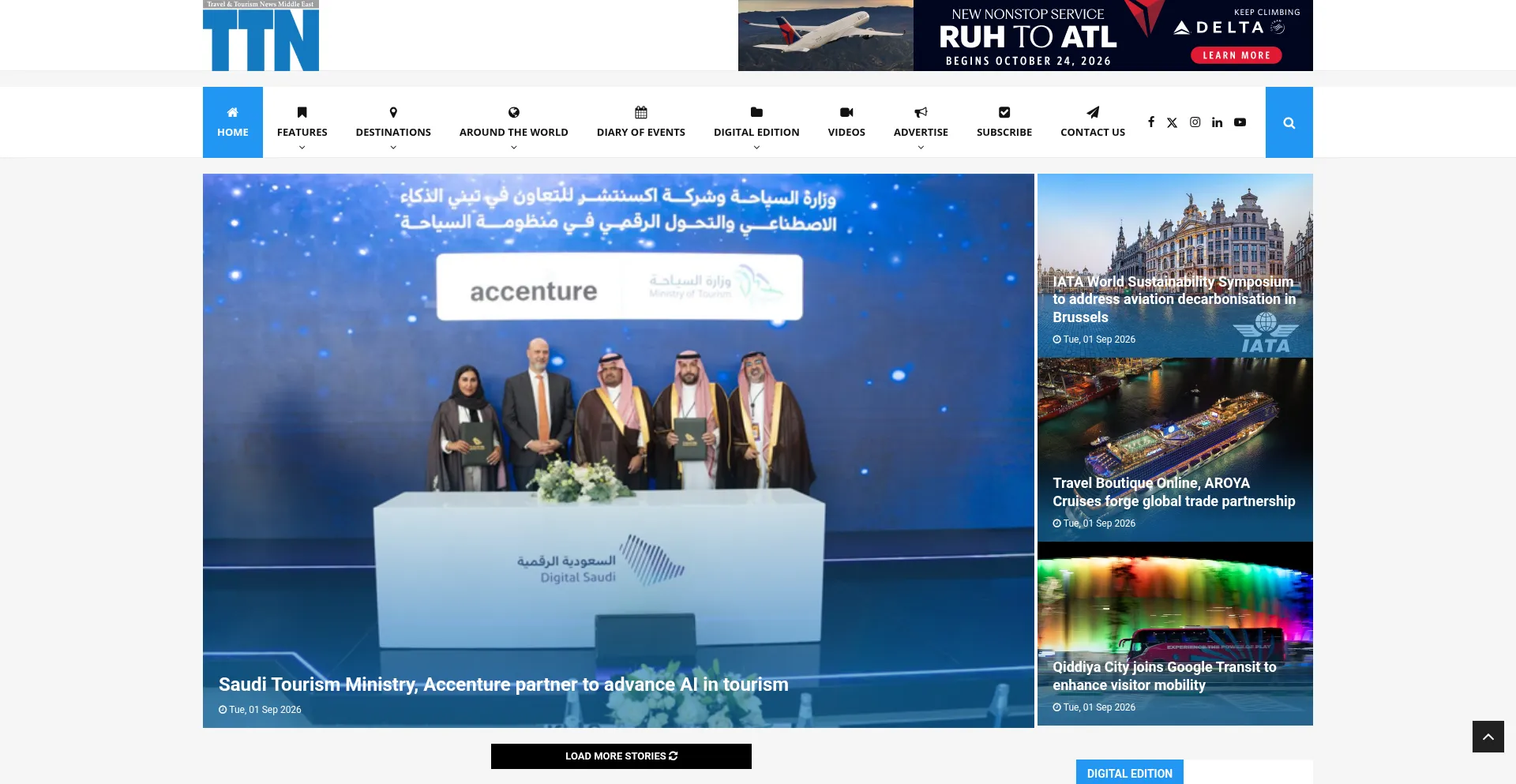Click the Advertise megaphone icon

(921, 112)
